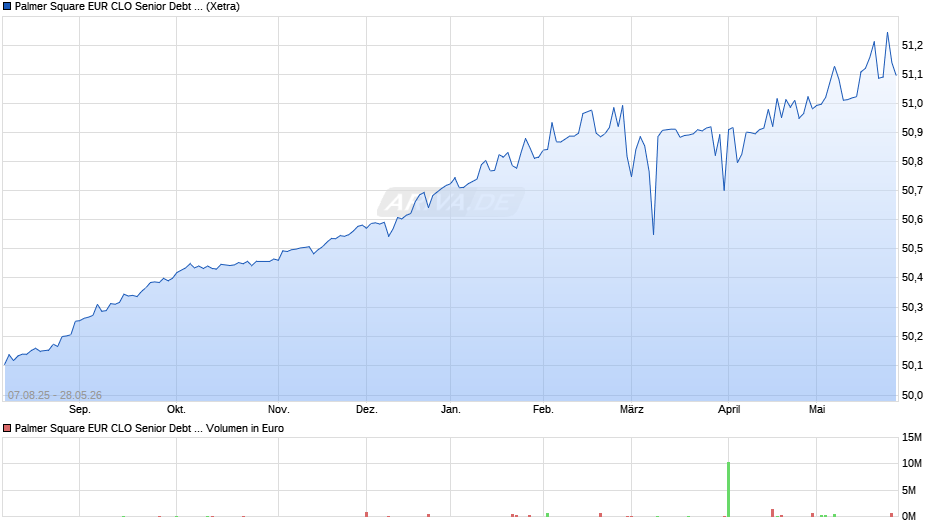The height and width of the screenshot is (526, 940).
Task: Click the 'Dez.' month label
Action: (x=366, y=410)
